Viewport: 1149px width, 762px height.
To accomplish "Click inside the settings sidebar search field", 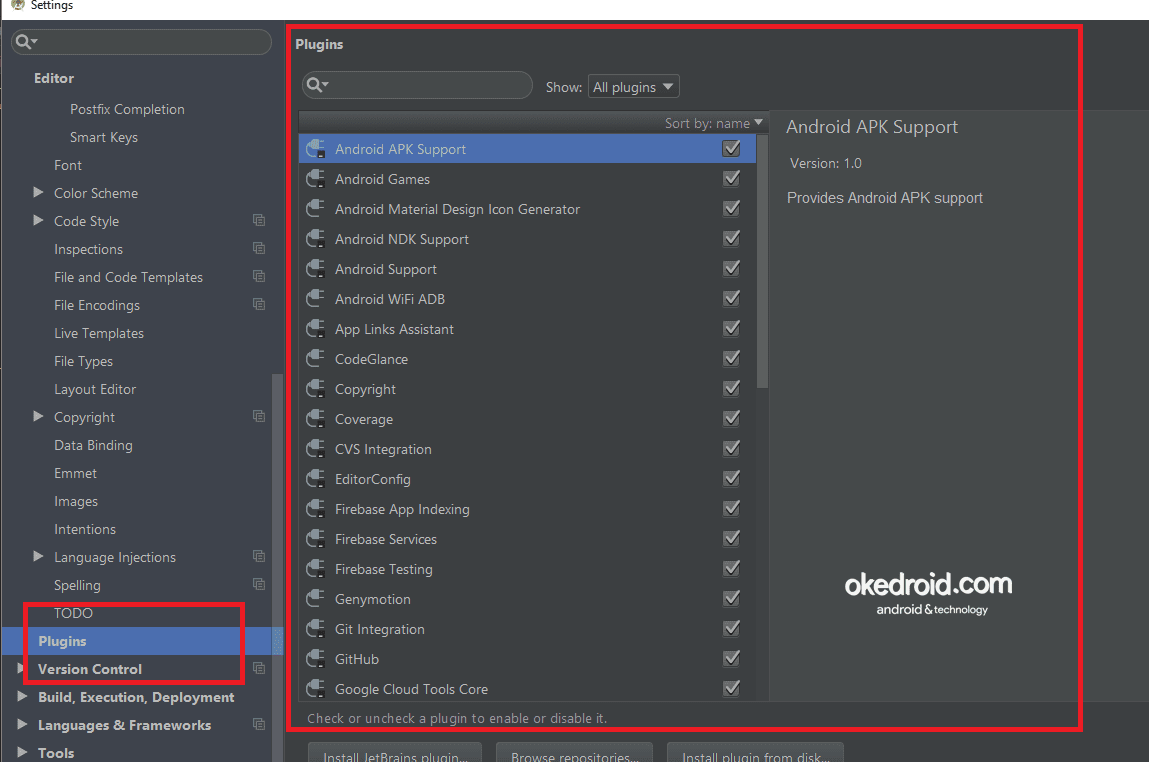I will pyautogui.click(x=140, y=42).
